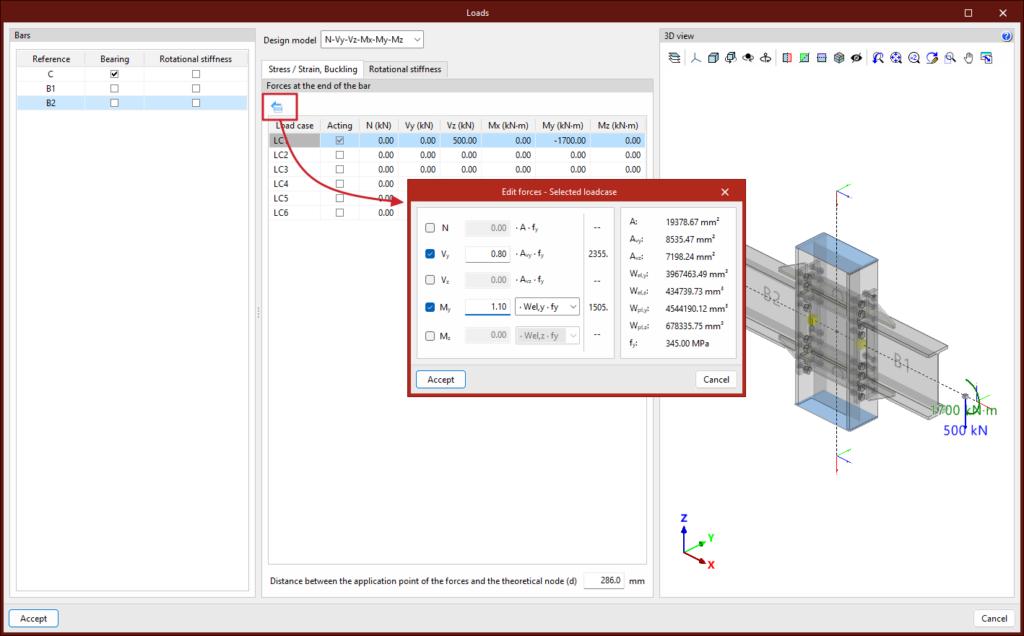The width and height of the screenshot is (1024, 636).
Task: Select the pan hand tool
Action: tap(968, 58)
